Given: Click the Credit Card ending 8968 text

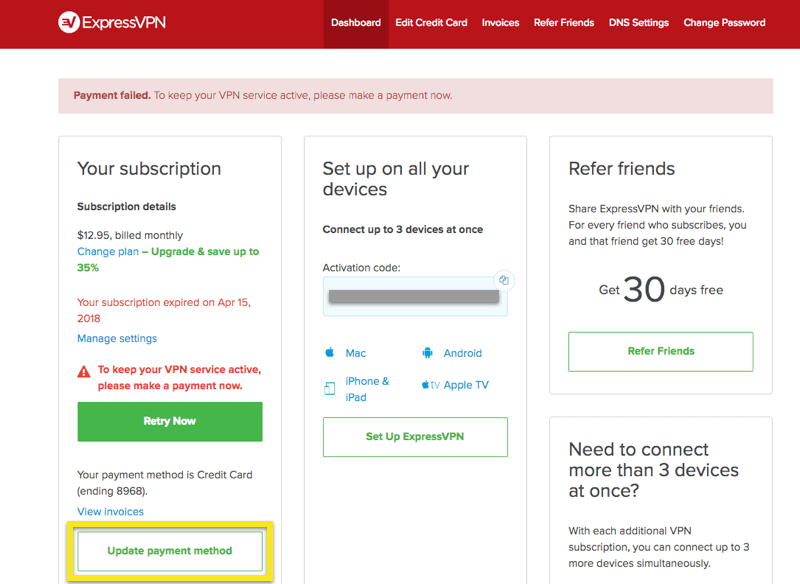Looking at the screenshot, I should (x=165, y=483).
